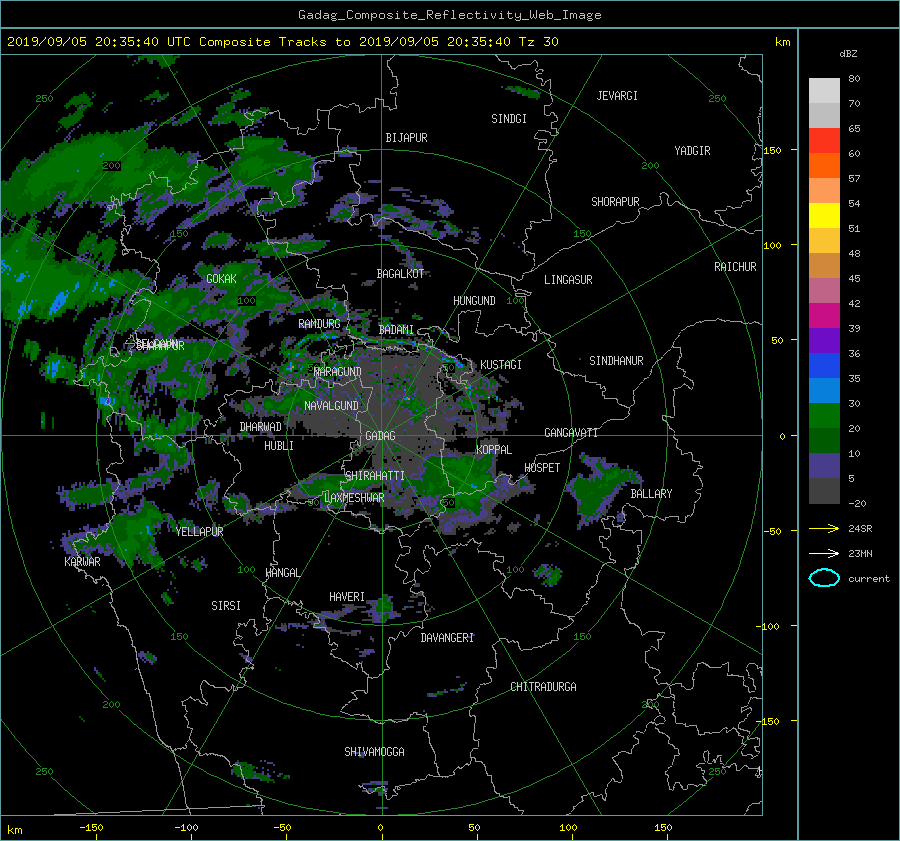This screenshot has height=841, width=900.
Task: Click the NARAGUND city label
Action: point(338,372)
